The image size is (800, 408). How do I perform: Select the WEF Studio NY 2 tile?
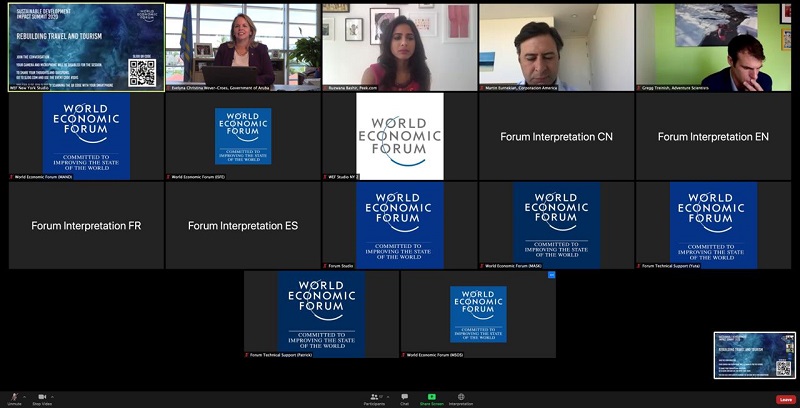pyautogui.click(x=399, y=136)
